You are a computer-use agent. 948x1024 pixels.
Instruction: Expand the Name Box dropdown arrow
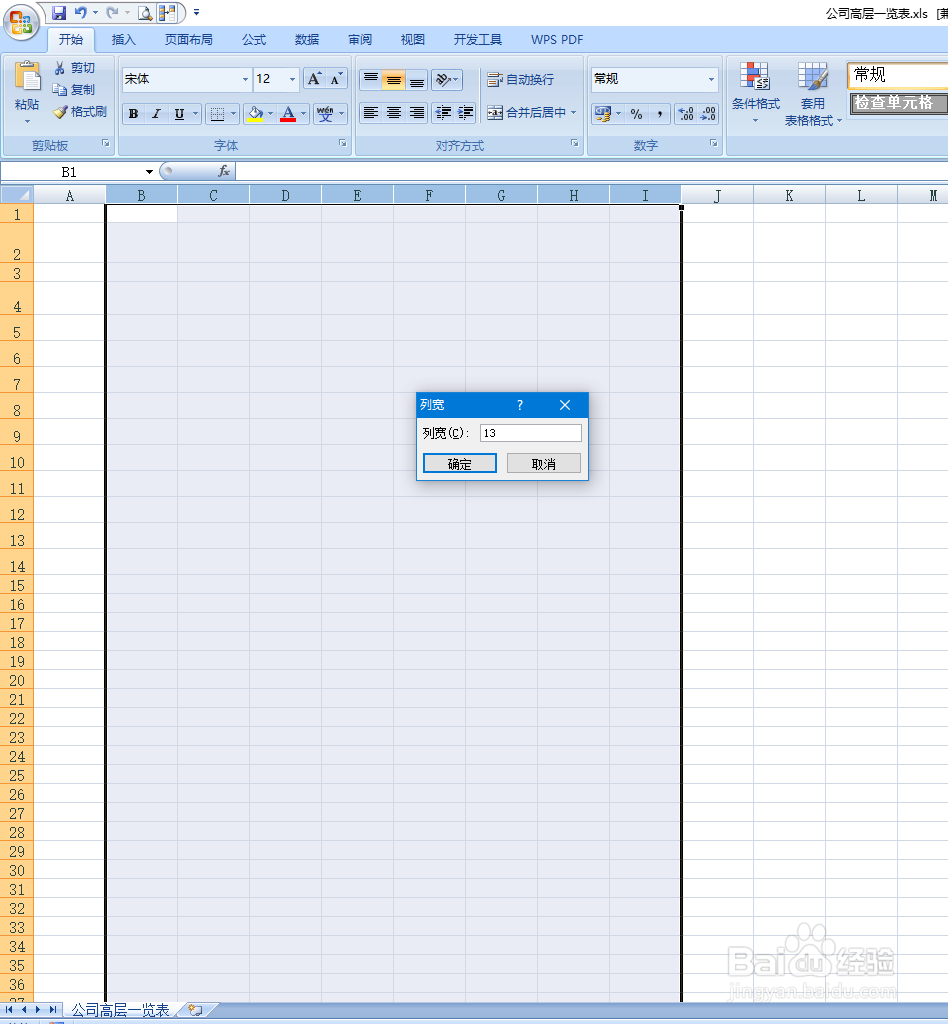pos(149,172)
